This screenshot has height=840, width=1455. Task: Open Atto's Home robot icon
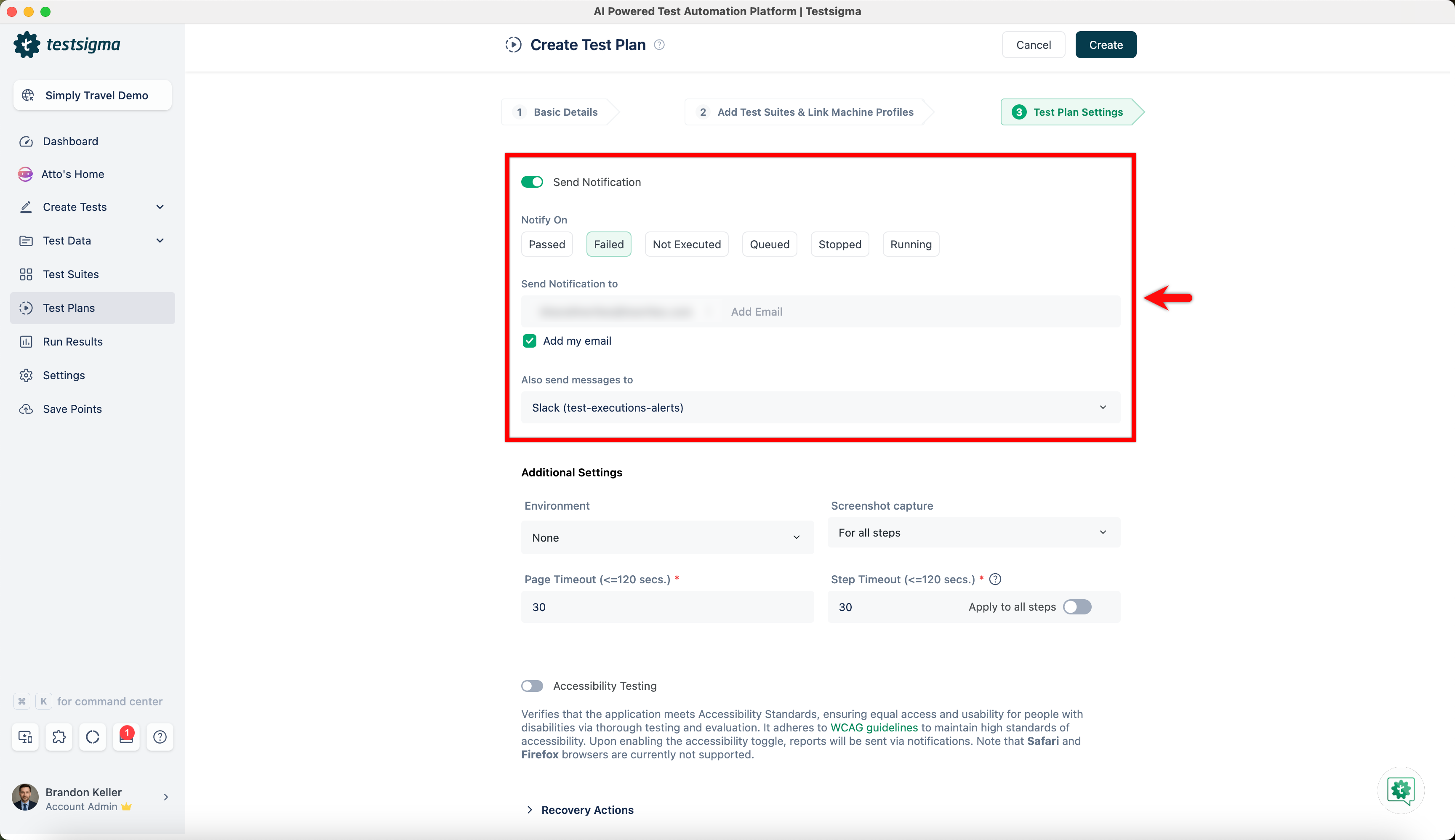click(25, 174)
